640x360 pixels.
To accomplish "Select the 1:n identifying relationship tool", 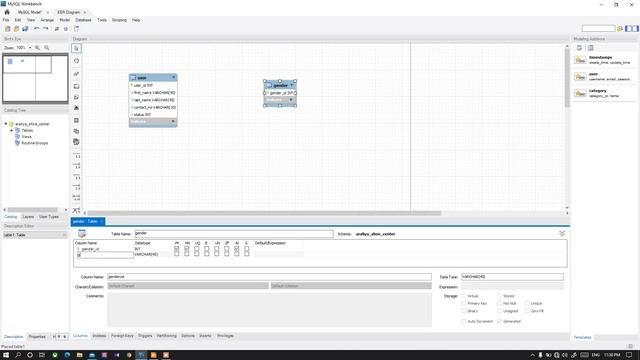I will [x=76, y=187].
